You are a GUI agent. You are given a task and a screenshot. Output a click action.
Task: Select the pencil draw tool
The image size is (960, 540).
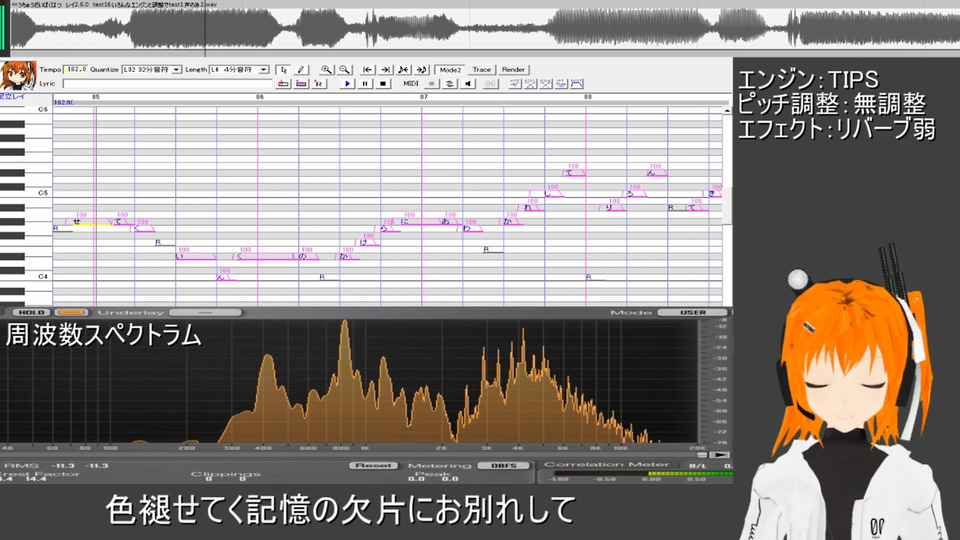point(301,70)
